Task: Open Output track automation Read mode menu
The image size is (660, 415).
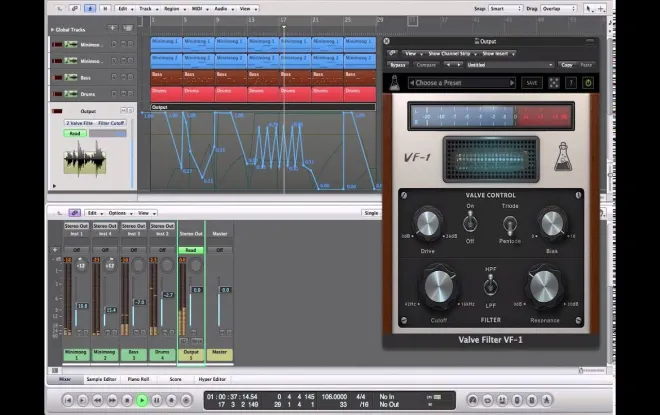Action: [75, 133]
